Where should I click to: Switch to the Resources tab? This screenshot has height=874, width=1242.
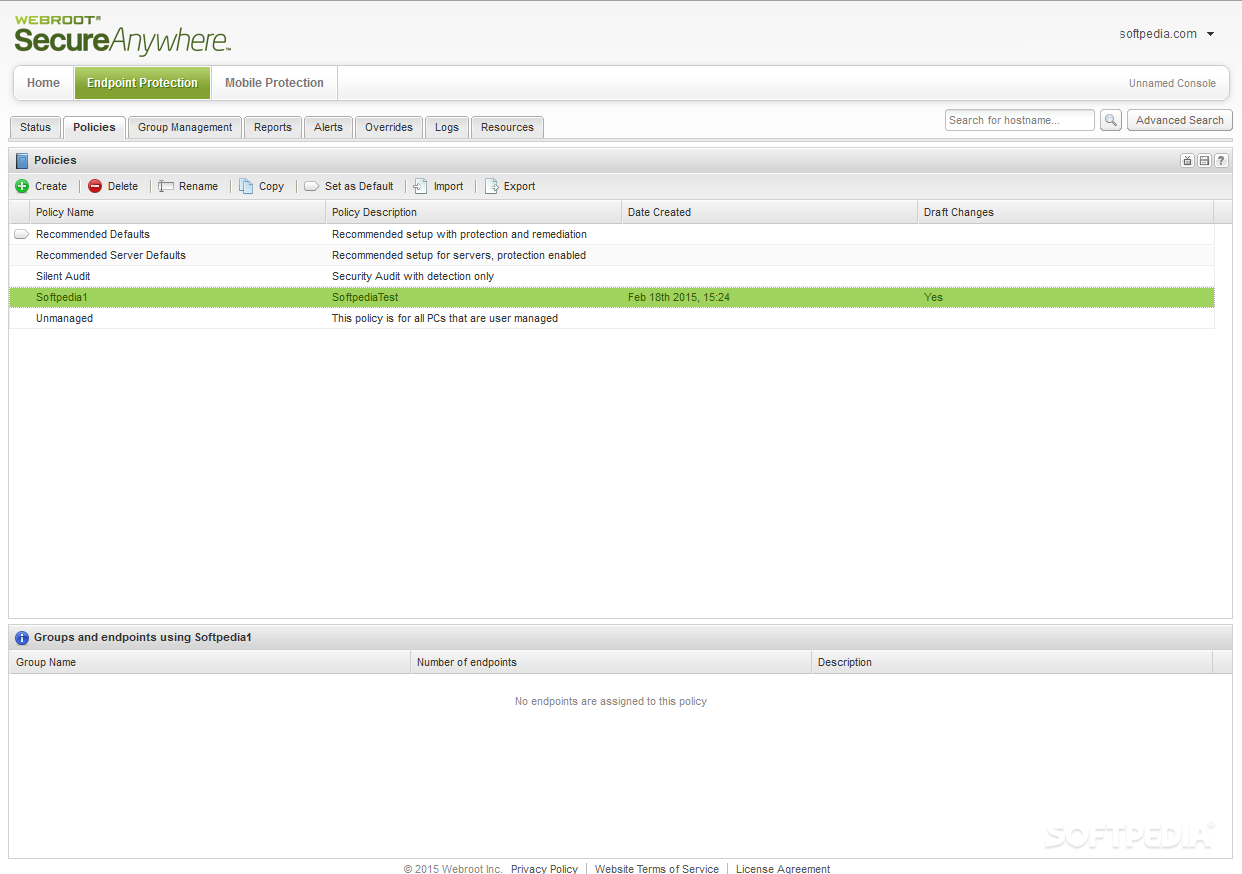coord(507,127)
